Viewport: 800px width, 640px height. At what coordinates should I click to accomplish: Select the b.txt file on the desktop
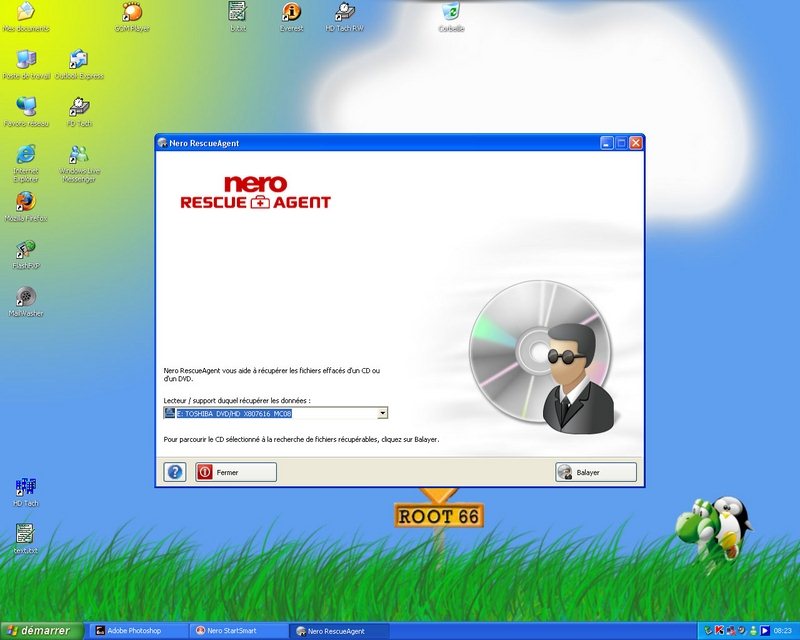238,17
